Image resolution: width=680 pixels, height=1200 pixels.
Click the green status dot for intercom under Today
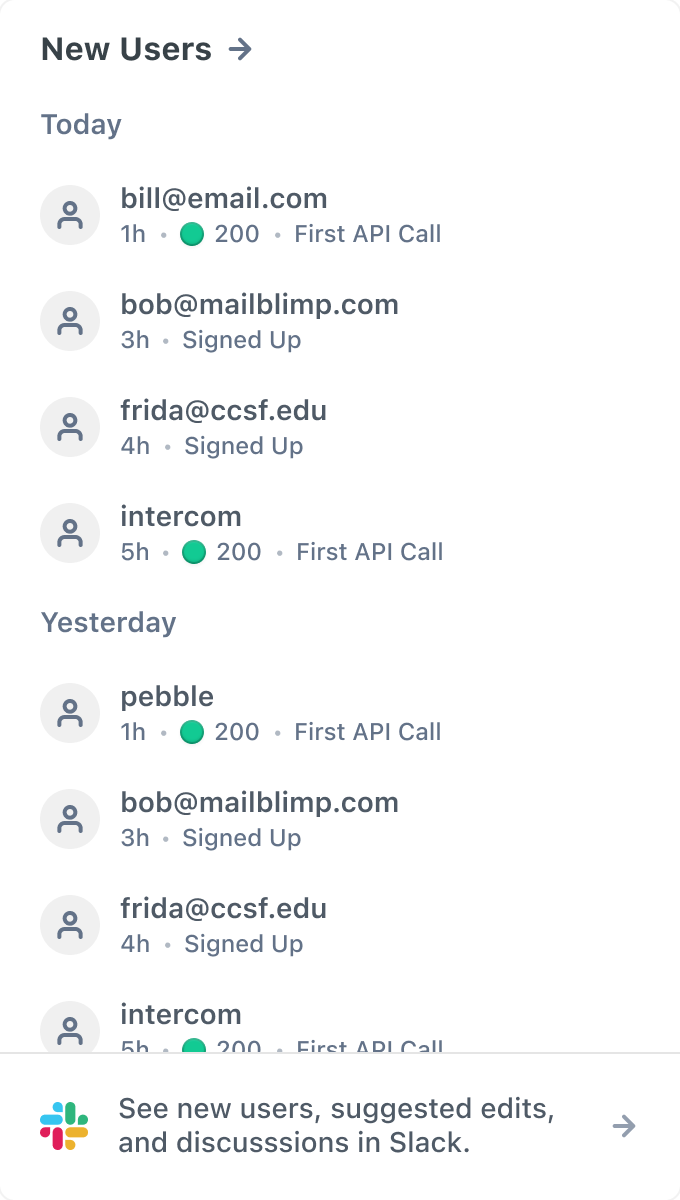click(x=194, y=552)
